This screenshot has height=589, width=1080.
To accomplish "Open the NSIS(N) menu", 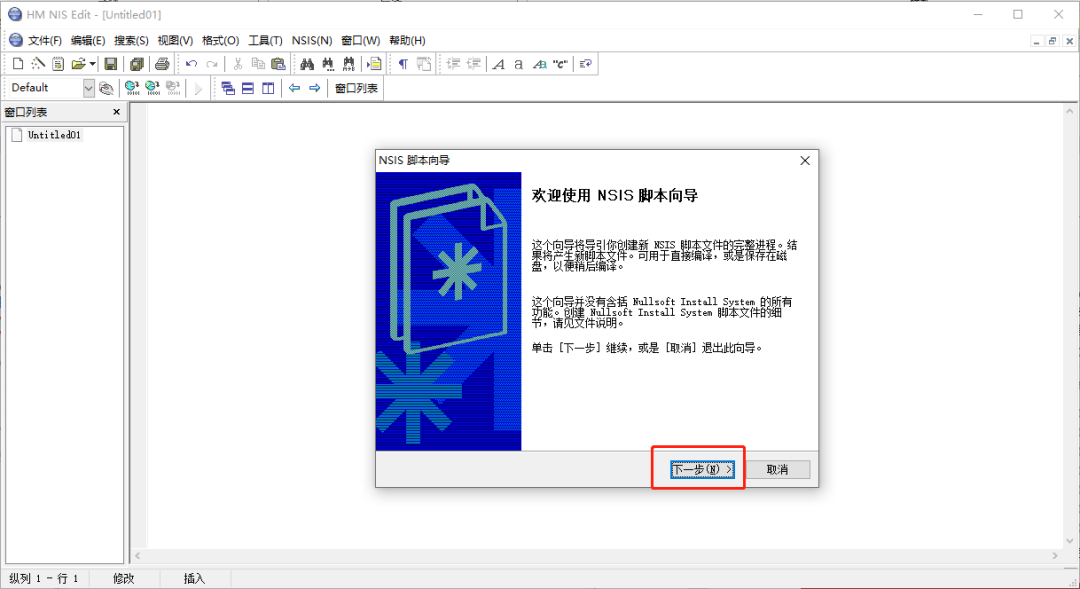I will 311,40.
